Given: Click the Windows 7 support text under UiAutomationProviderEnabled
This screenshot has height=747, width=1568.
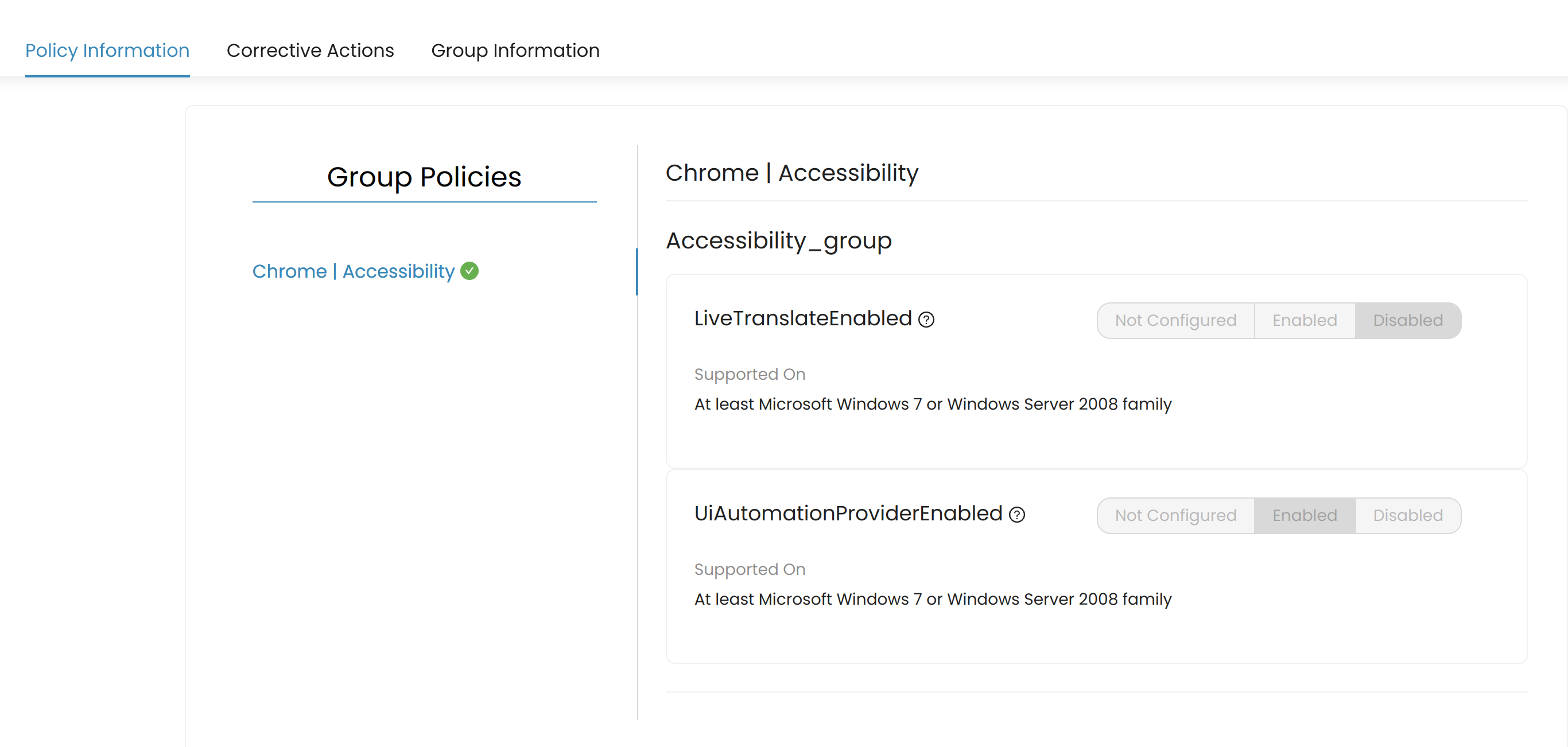Looking at the screenshot, I should pyautogui.click(x=933, y=600).
